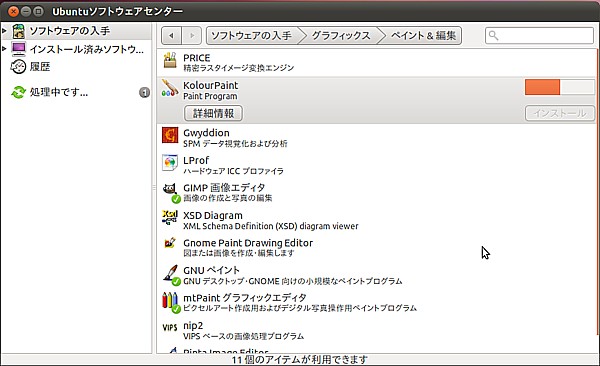Image resolution: width=600 pixels, height=366 pixels.
Task: Click the KolourPaint brush icon
Action: click(170, 88)
